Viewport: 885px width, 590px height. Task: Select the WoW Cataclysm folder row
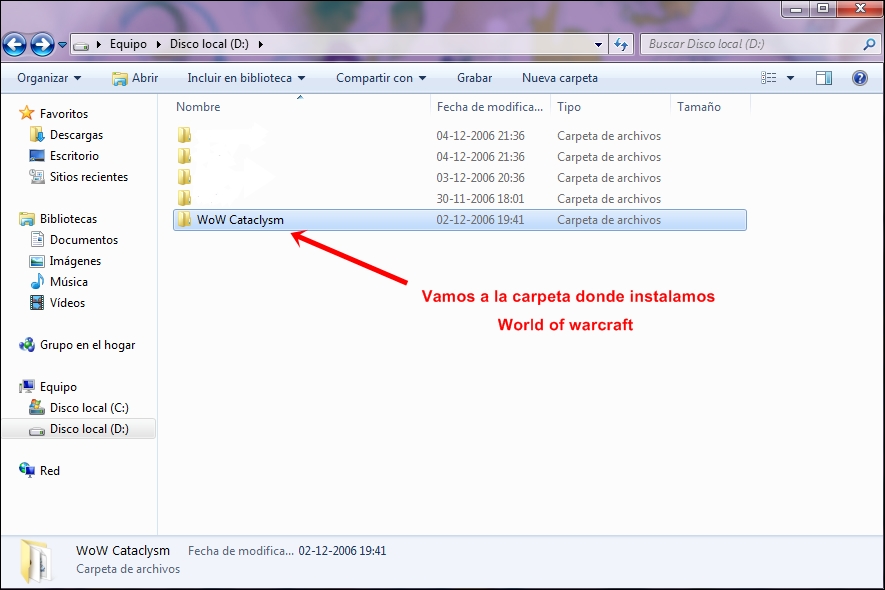(459, 220)
